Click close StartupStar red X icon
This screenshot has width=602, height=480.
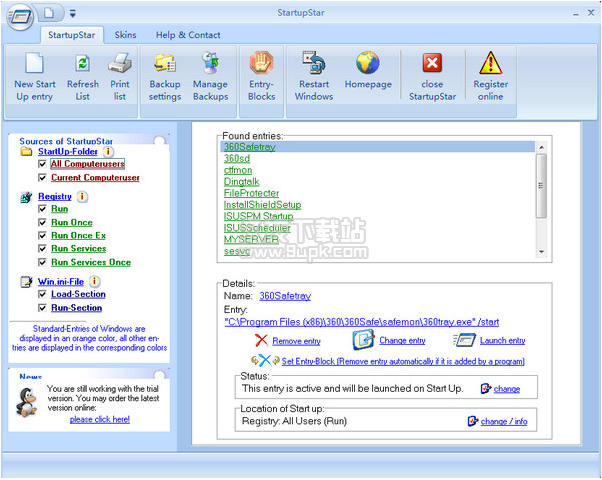[x=432, y=63]
